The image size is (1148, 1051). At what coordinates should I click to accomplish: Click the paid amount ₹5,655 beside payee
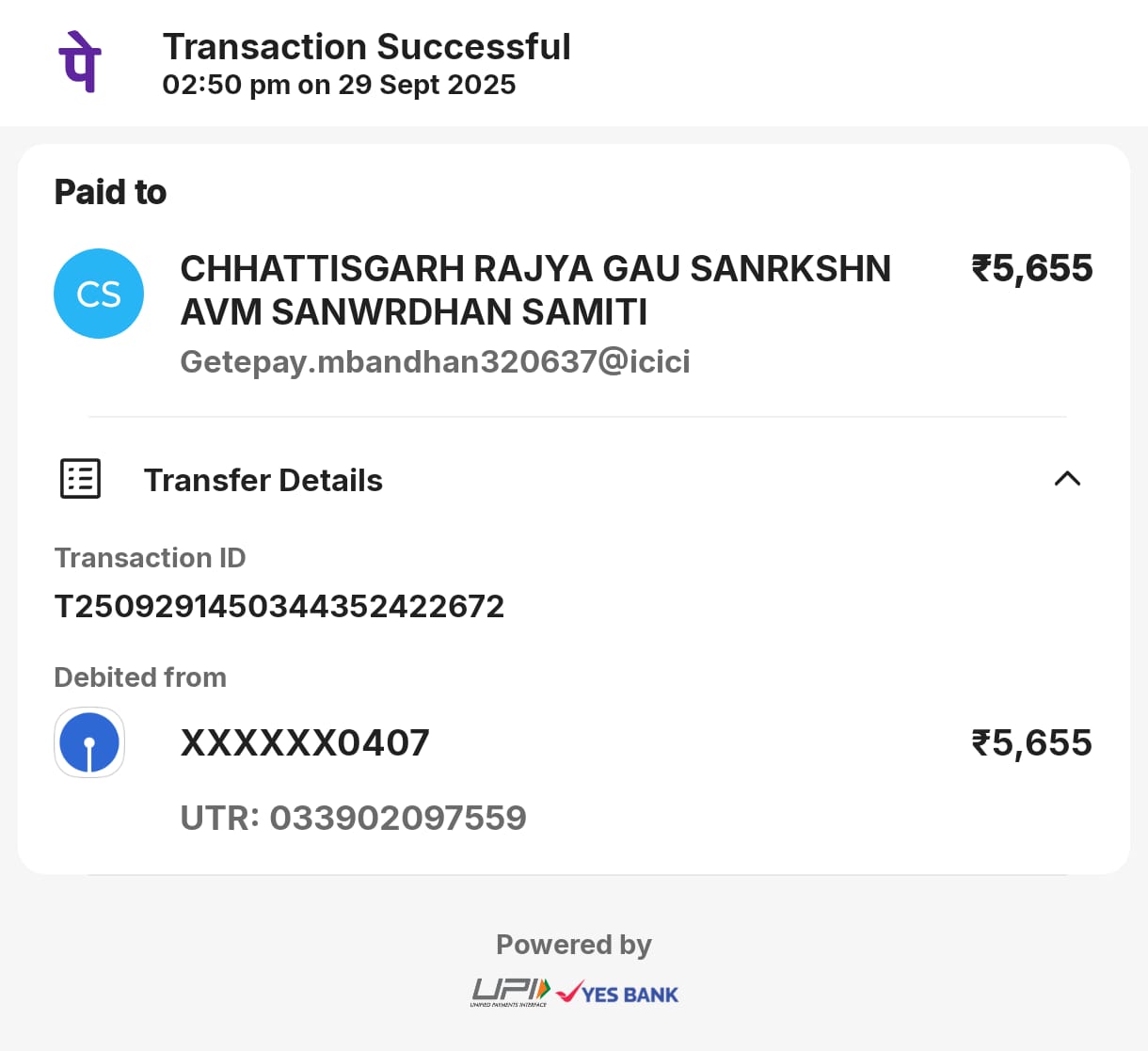click(x=1031, y=268)
